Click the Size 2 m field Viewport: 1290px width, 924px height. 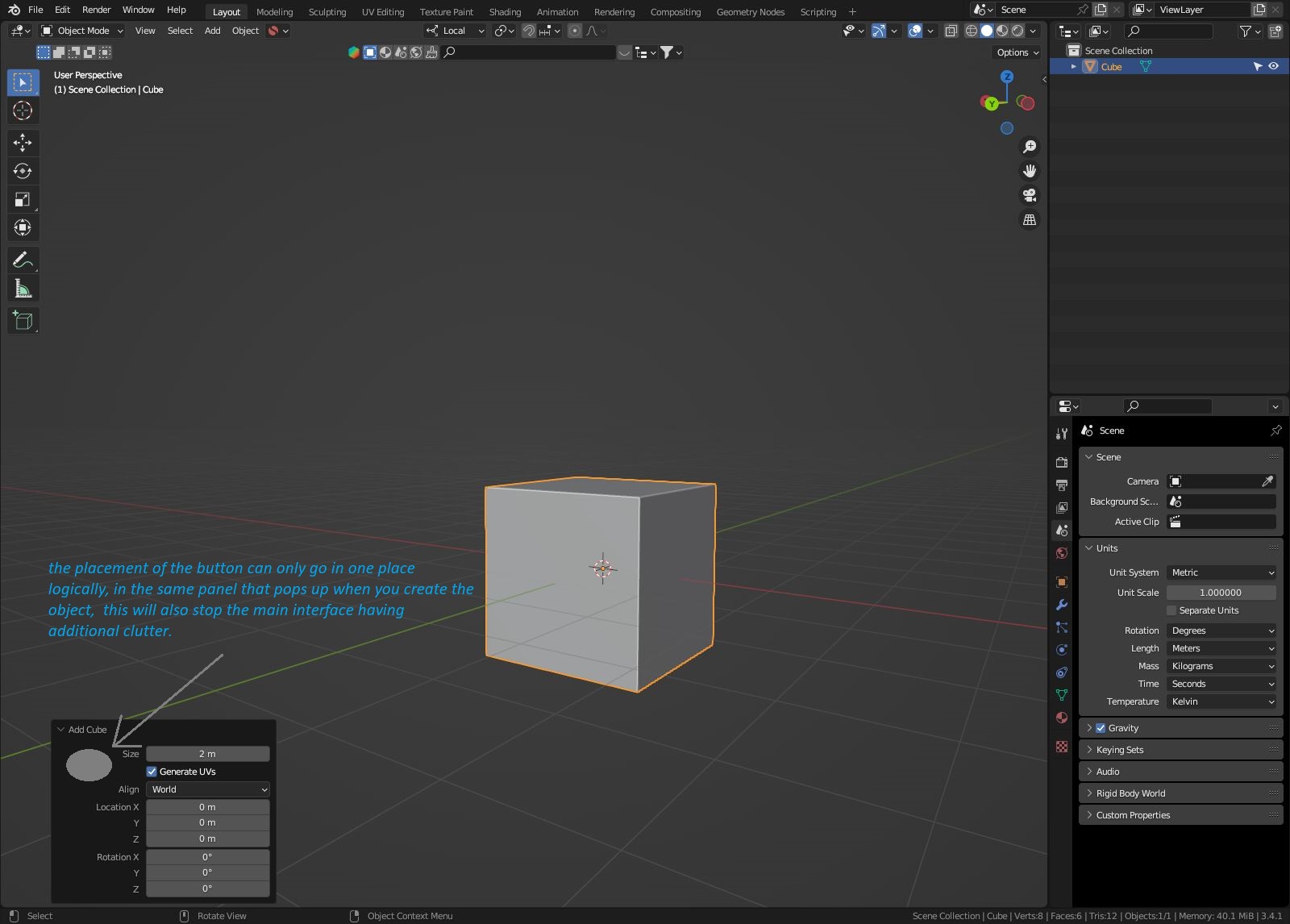tap(208, 754)
